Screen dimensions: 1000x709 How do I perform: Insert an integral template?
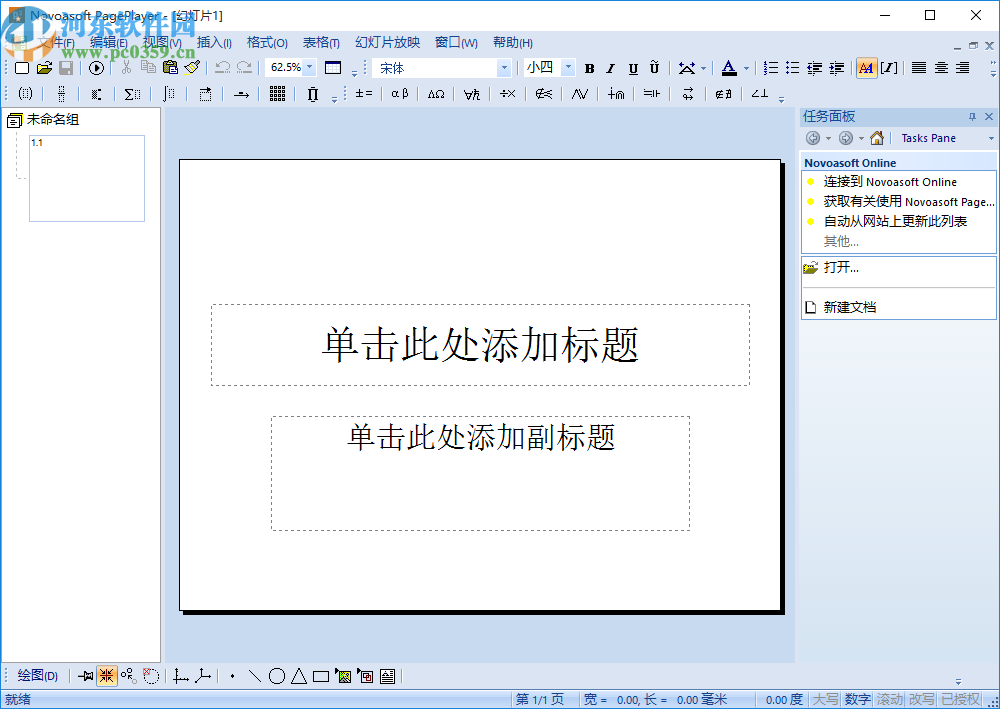[x=169, y=93]
